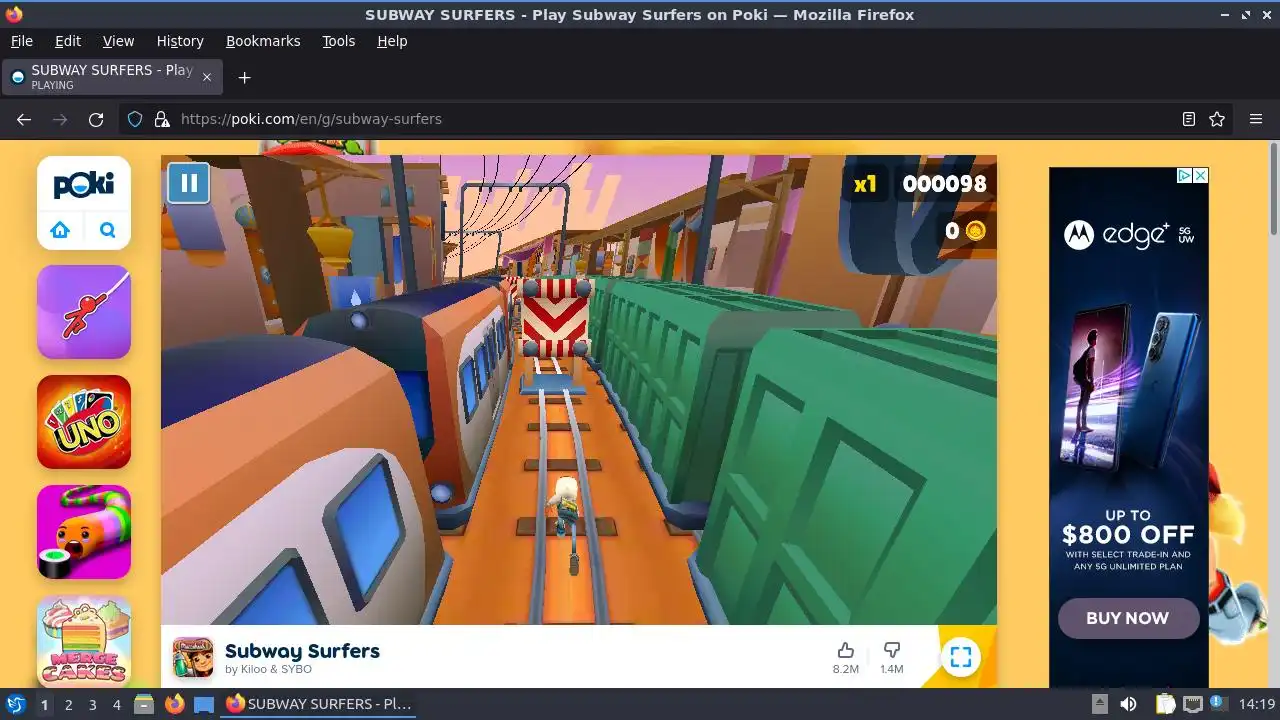Open notification tray icon
Viewport: 1280px width, 720px height.
1218,704
